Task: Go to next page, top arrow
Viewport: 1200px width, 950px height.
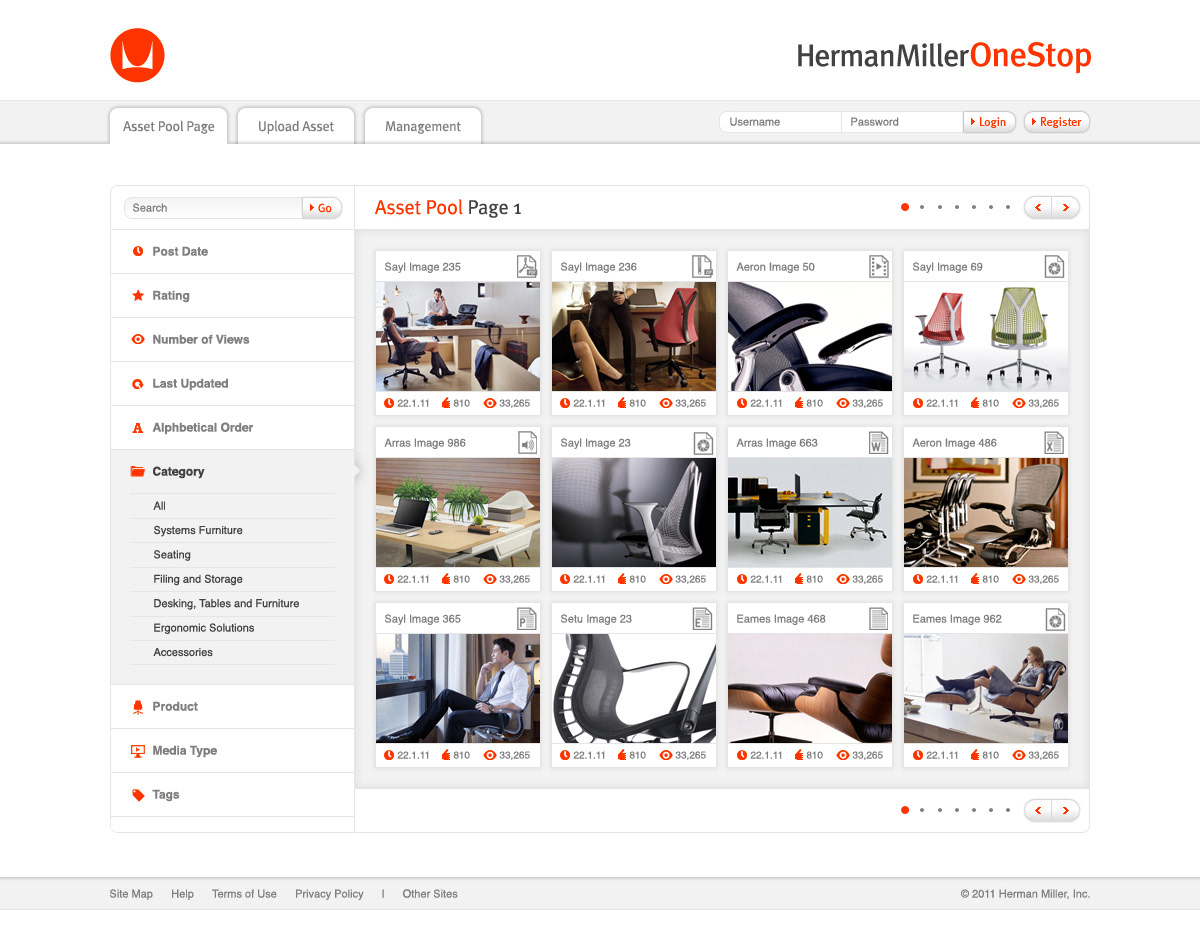Action: pyautogui.click(x=1066, y=208)
